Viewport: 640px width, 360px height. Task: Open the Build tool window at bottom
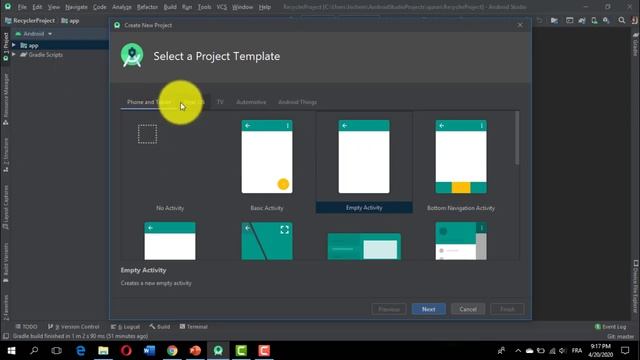click(160, 327)
